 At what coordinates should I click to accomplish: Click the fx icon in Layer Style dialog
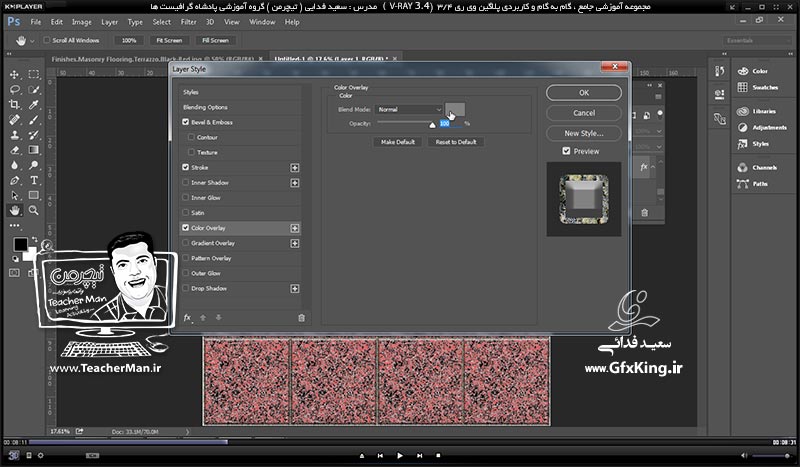coord(187,317)
